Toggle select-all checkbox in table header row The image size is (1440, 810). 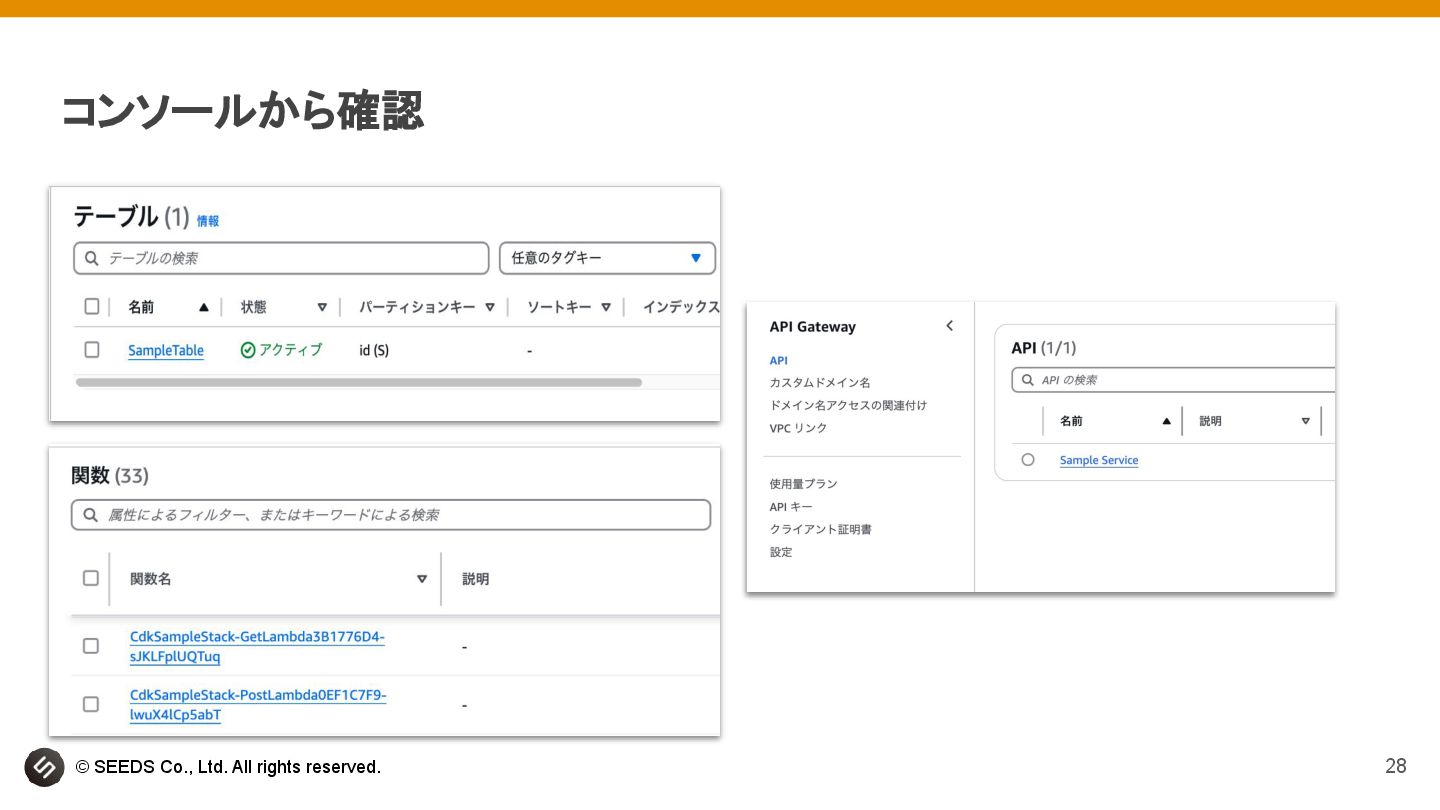pos(92,306)
